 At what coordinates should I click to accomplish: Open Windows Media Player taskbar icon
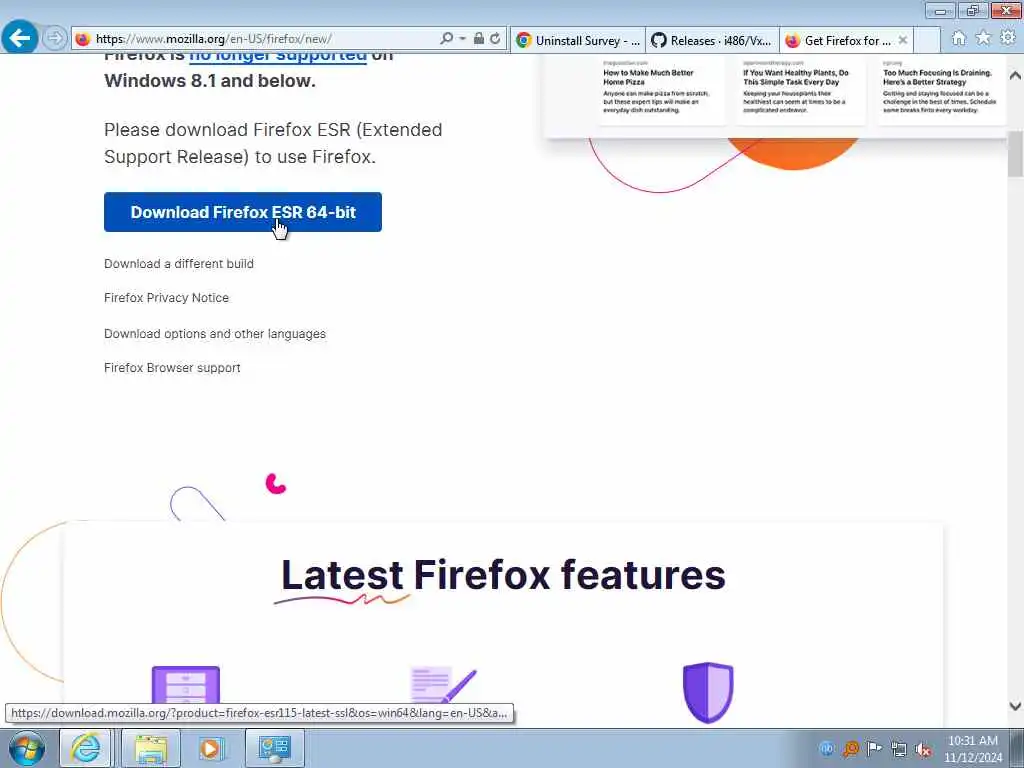click(211, 748)
